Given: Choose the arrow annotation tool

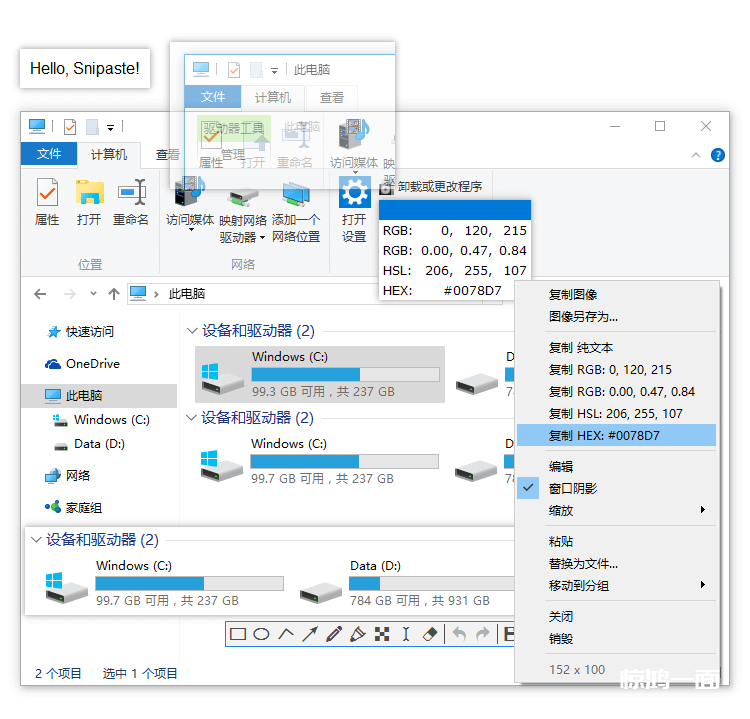Looking at the screenshot, I should pos(310,634).
